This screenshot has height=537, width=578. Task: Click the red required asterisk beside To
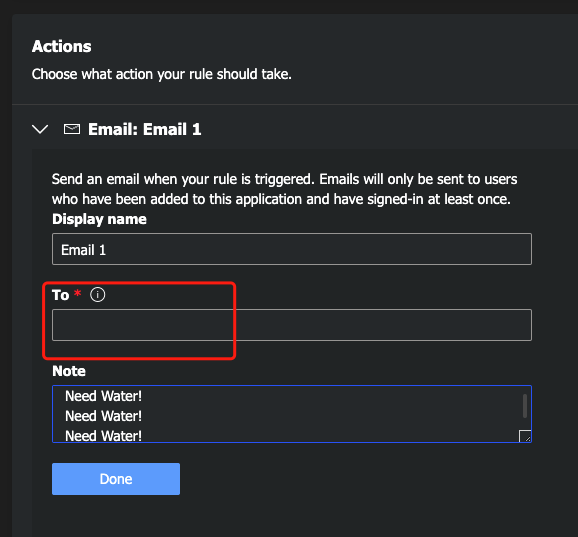[x=77, y=293]
